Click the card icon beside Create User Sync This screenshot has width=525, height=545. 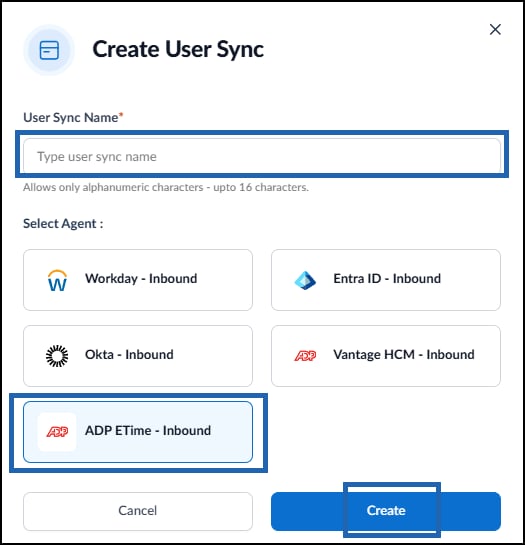[49, 50]
